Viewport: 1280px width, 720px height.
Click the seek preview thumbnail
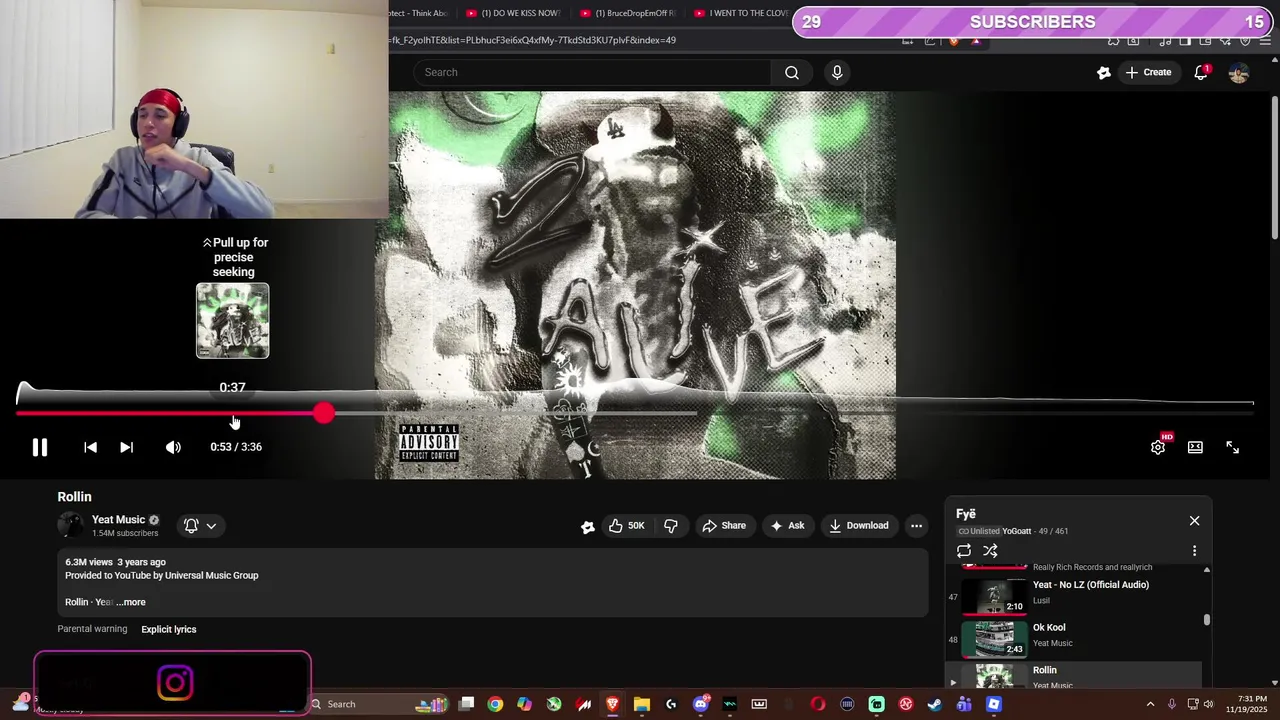pos(233,321)
